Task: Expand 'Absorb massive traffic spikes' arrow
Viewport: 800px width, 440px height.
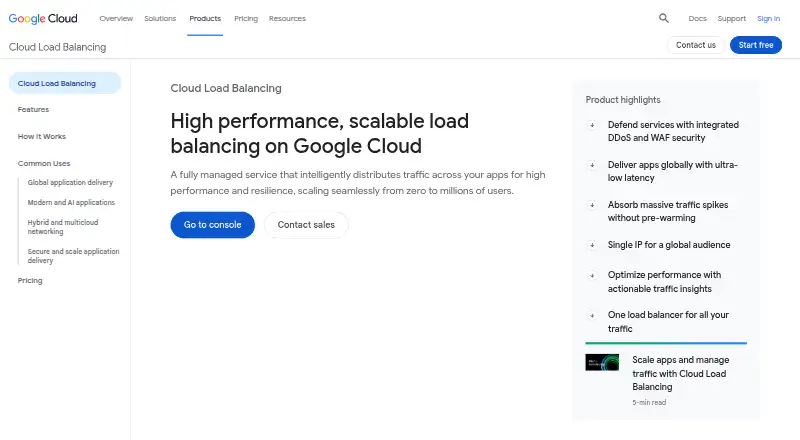Action: point(592,205)
